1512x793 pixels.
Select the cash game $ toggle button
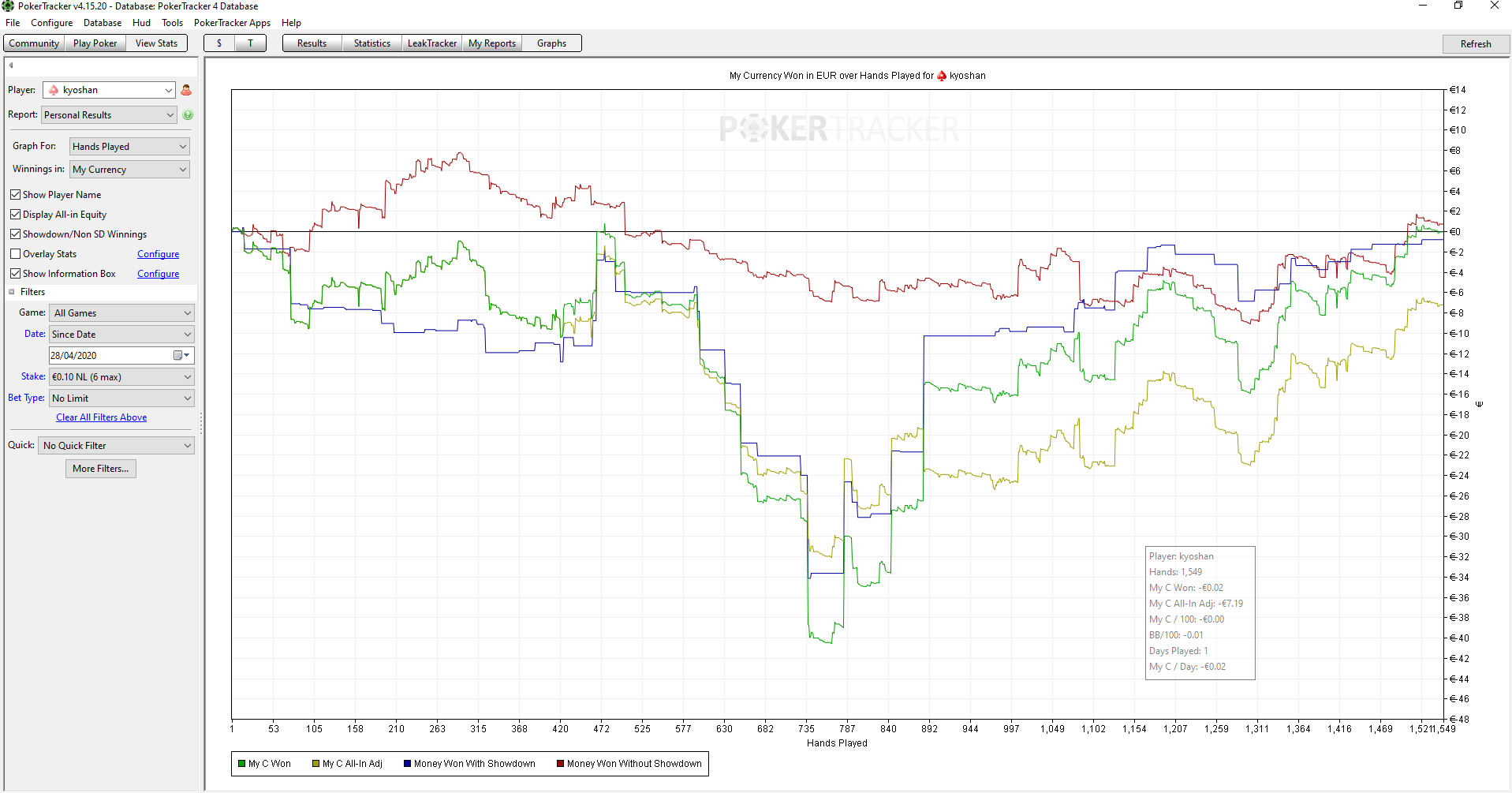click(219, 43)
